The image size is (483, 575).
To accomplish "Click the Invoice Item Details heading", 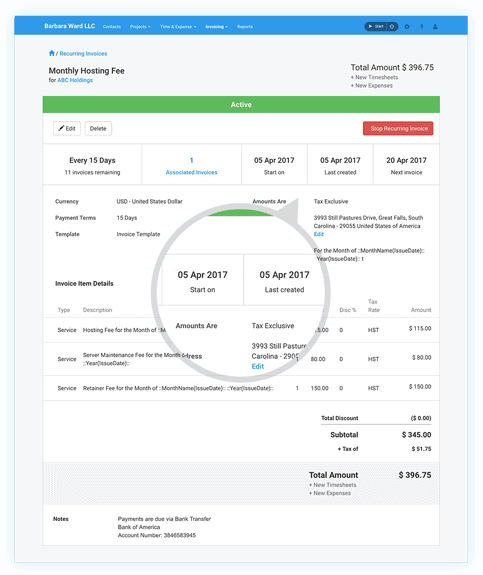I will [84, 283].
